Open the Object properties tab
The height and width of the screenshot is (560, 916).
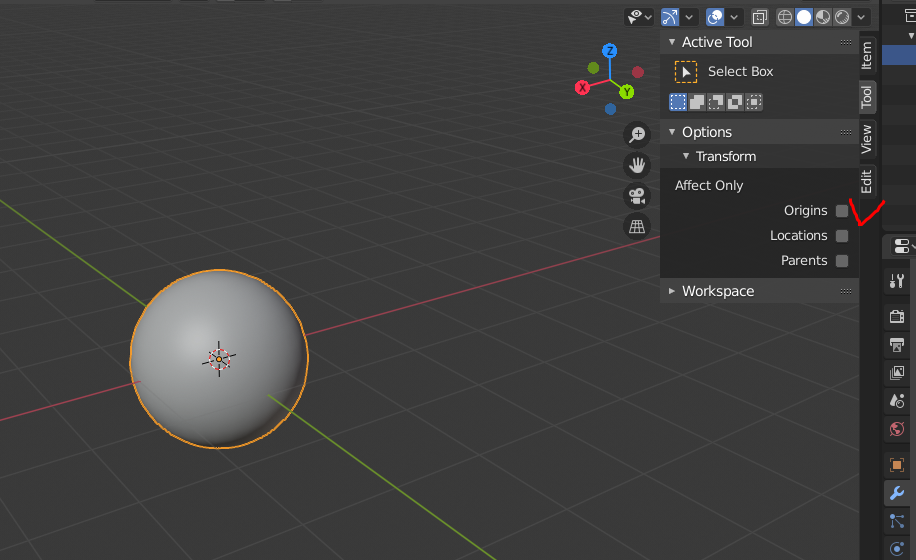897,465
